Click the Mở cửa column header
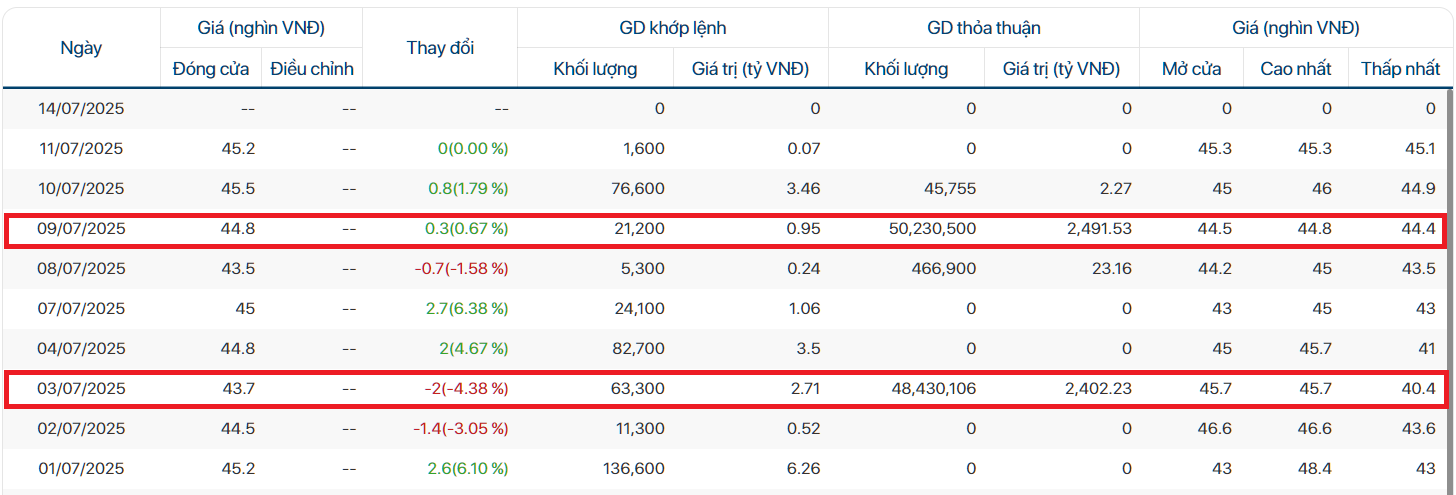Screen dimensions: 1456x495 [x=1191, y=69]
